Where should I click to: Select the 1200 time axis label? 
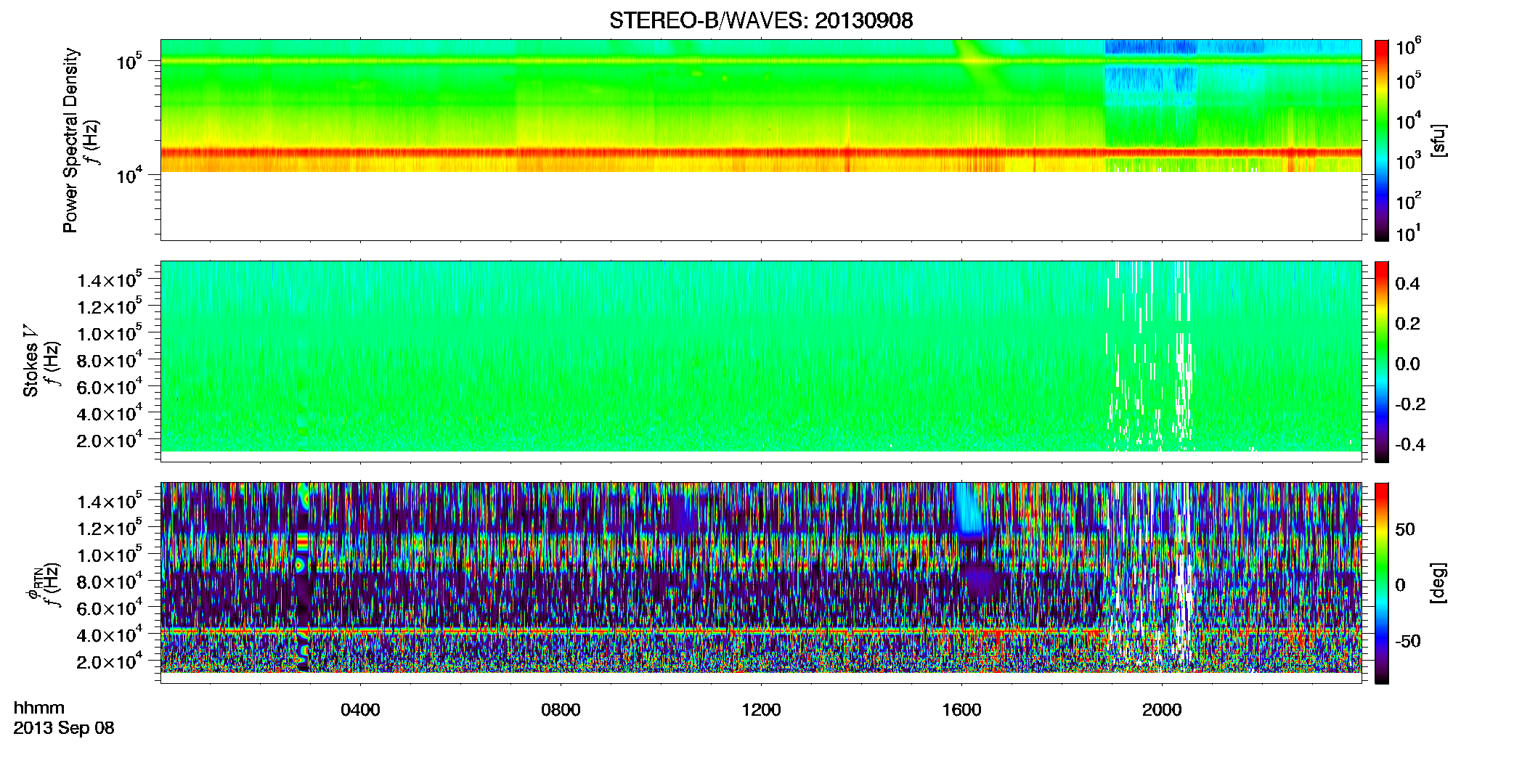(761, 709)
